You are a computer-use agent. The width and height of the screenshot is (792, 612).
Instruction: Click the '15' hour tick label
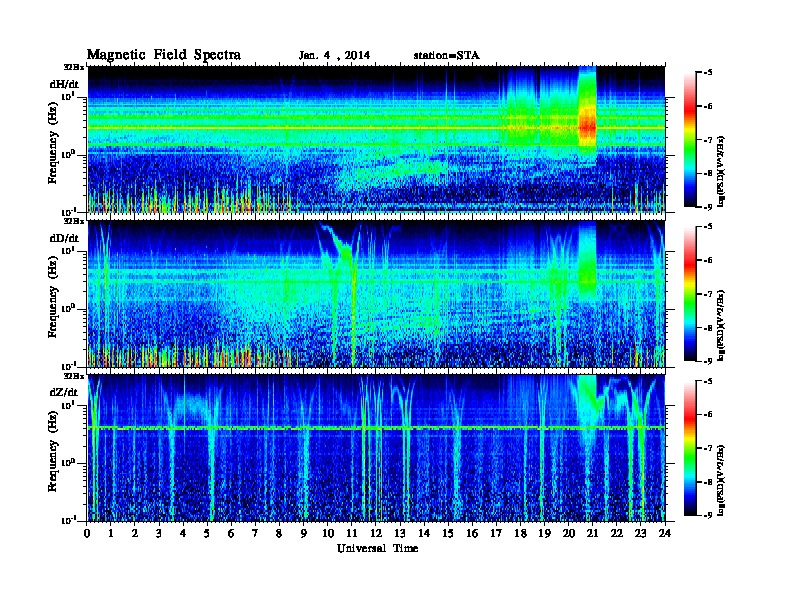(x=448, y=534)
